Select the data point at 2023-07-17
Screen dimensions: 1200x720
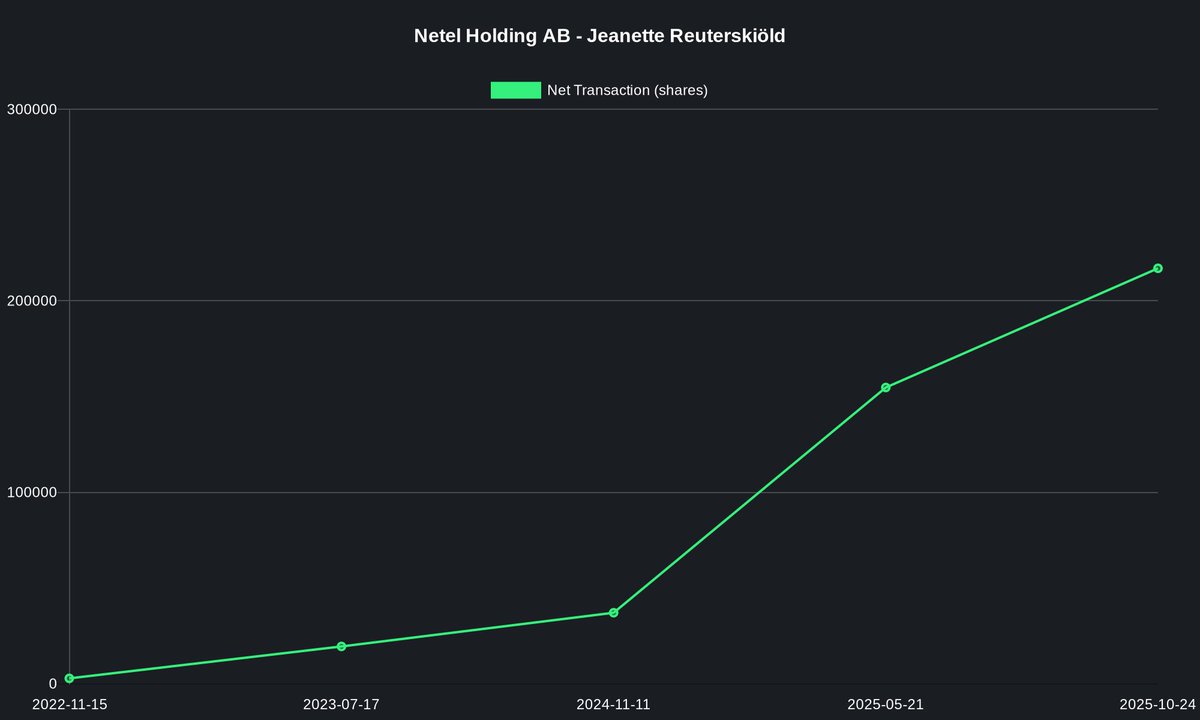tap(341, 646)
